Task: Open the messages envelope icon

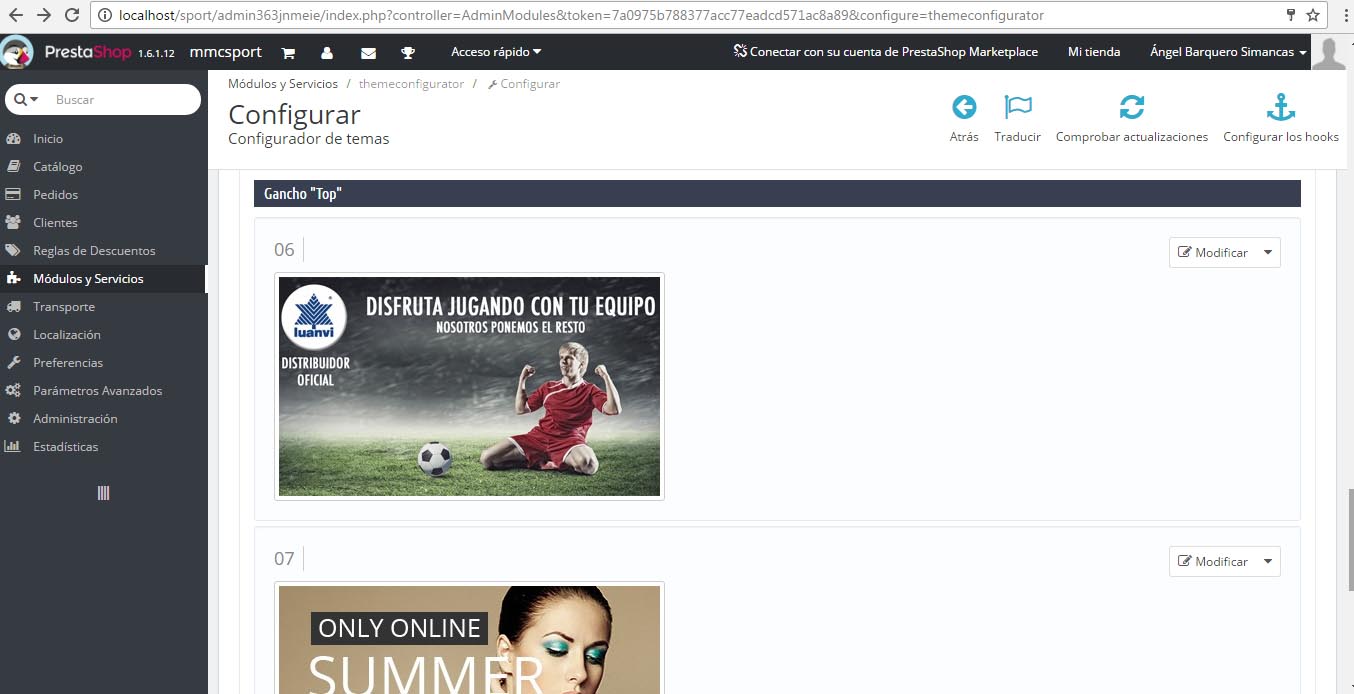Action: (368, 52)
